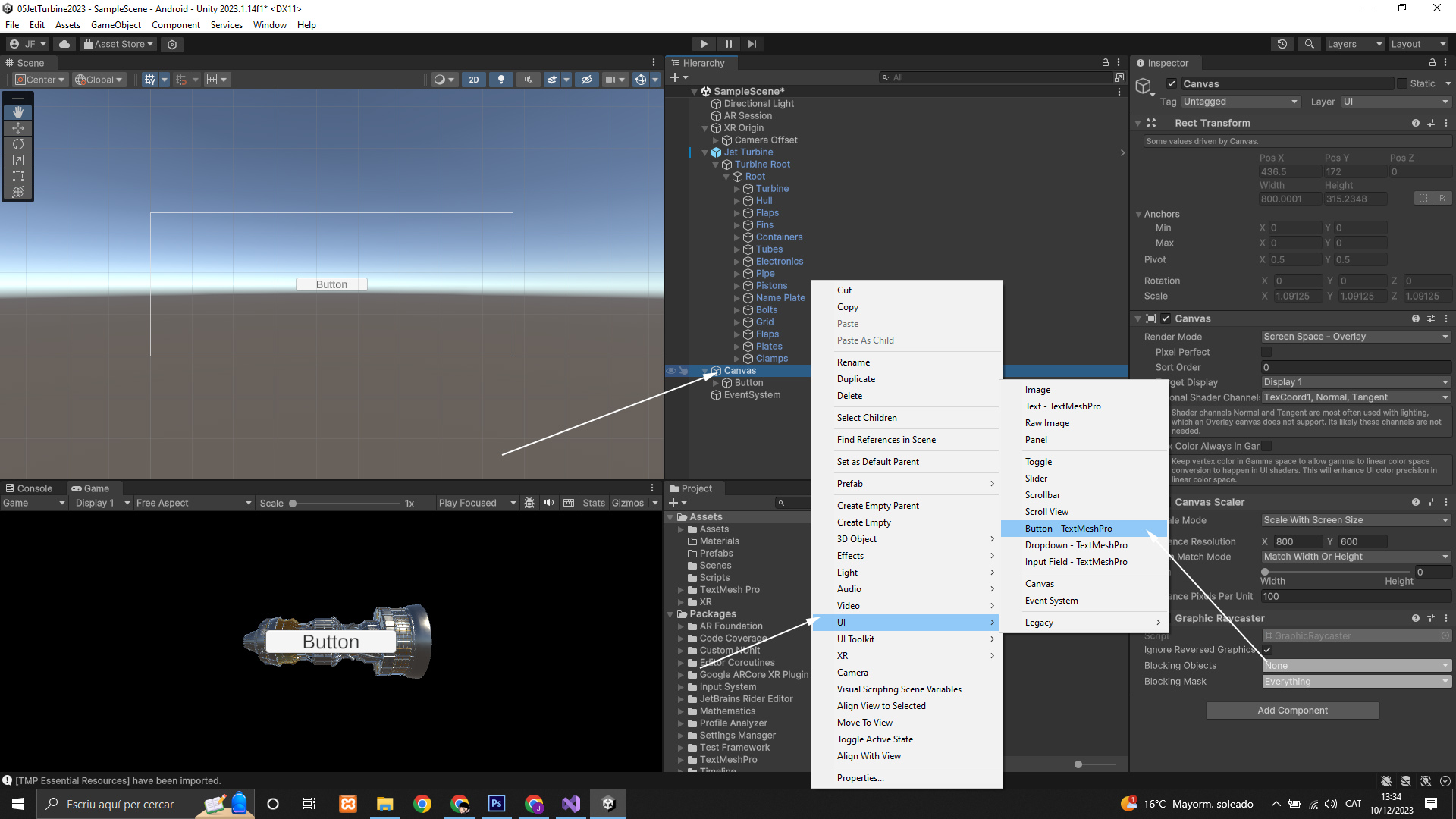The image size is (1456, 819).
Task: Select Duplicate in the context menu
Action: pos(856,379)
